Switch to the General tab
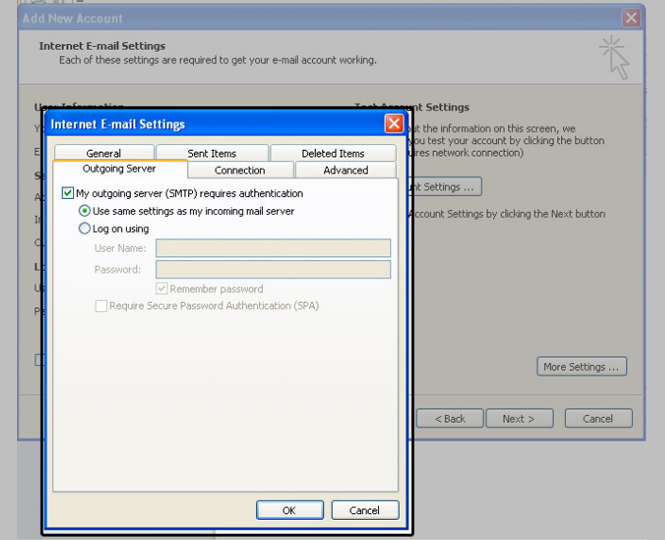Image resolution: width=665 pixels, height=540 pixels. tap(104, 154)
